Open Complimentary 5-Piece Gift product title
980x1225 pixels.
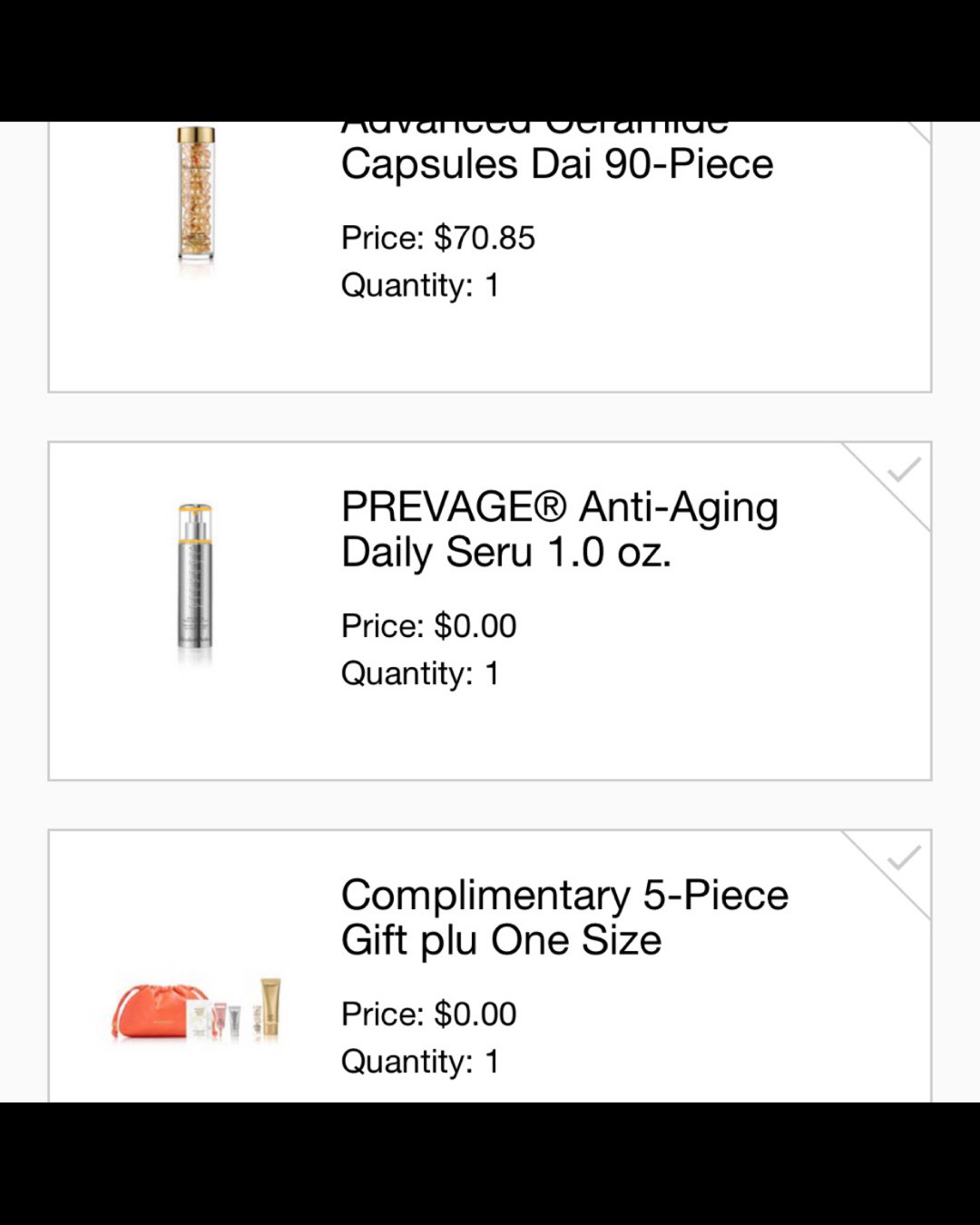pyautogui.click(x=564, y=917)
